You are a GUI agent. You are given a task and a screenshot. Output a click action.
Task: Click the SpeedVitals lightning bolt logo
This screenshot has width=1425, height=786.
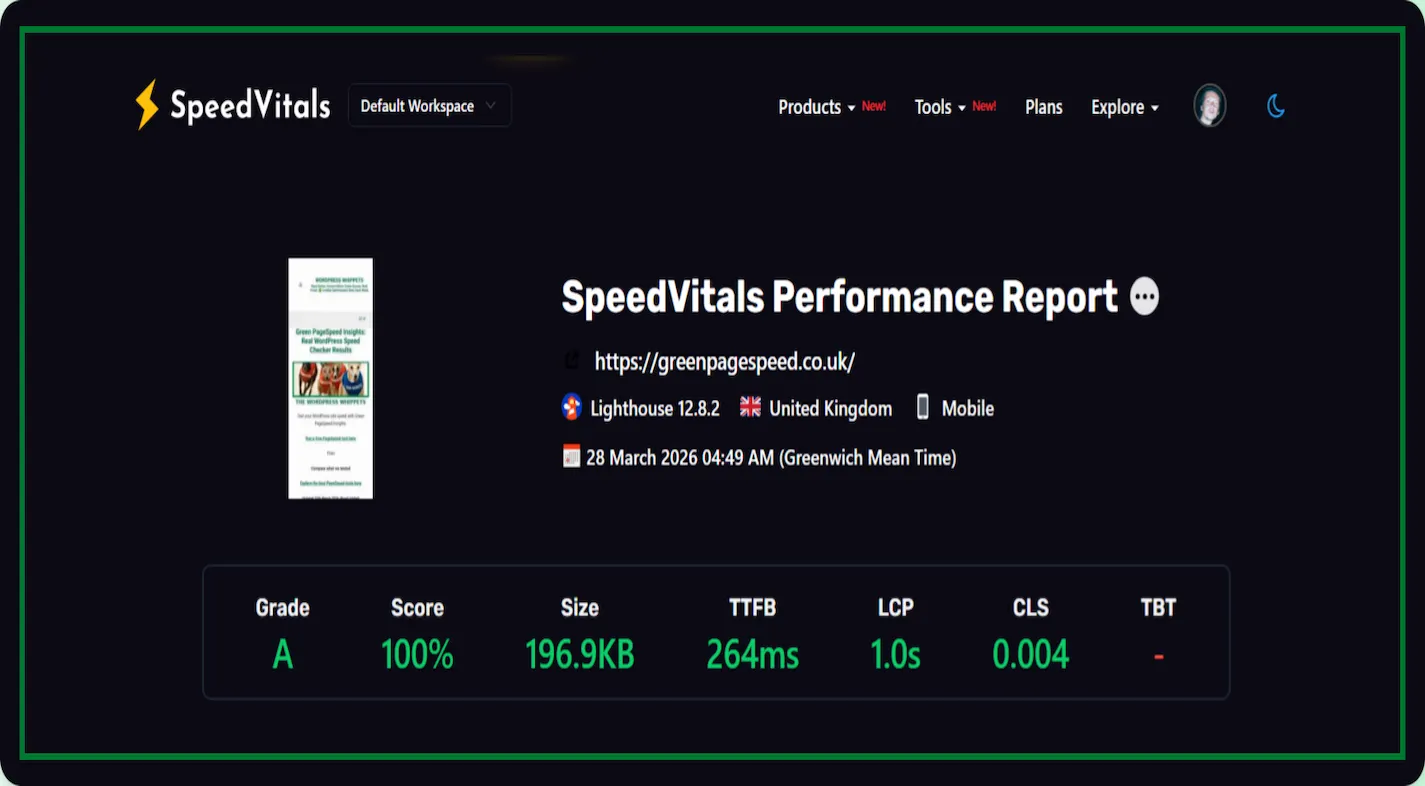point(147,105)
